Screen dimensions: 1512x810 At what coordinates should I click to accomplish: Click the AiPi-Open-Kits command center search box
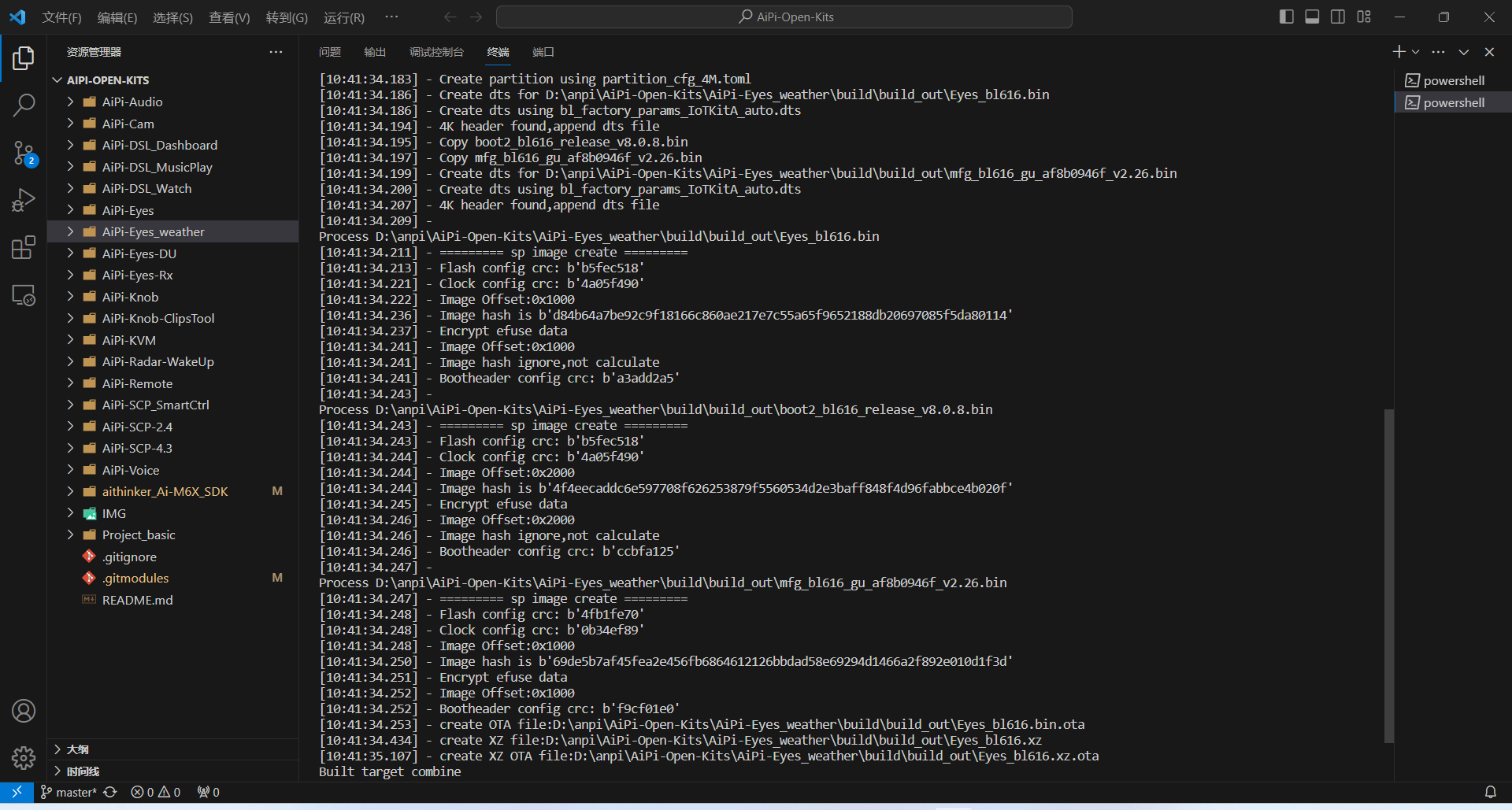point(784,17)
